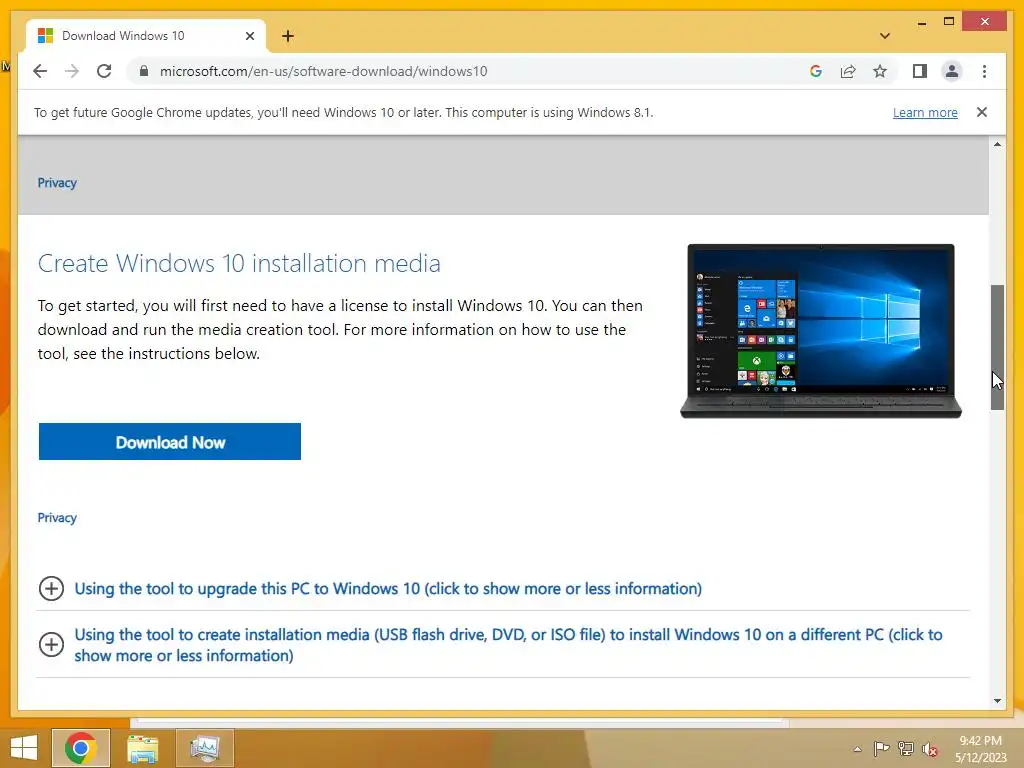Click the Privacy link in gray section
The height and width of the screenshot is (768, 1024).
point(57,183)
